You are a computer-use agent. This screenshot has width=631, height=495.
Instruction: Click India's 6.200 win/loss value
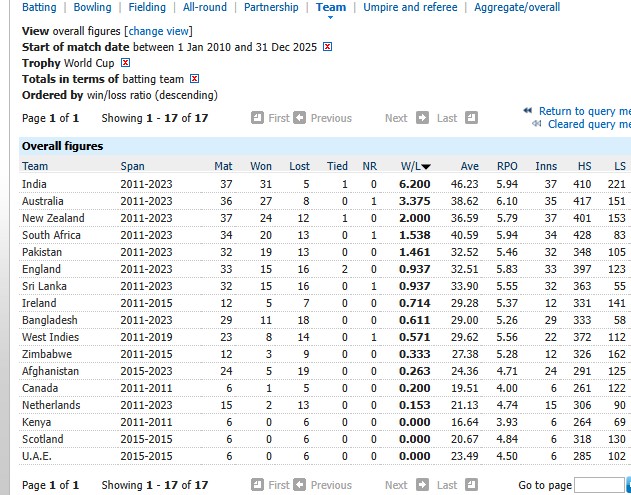pyautogui.click(x=414, y=184)
